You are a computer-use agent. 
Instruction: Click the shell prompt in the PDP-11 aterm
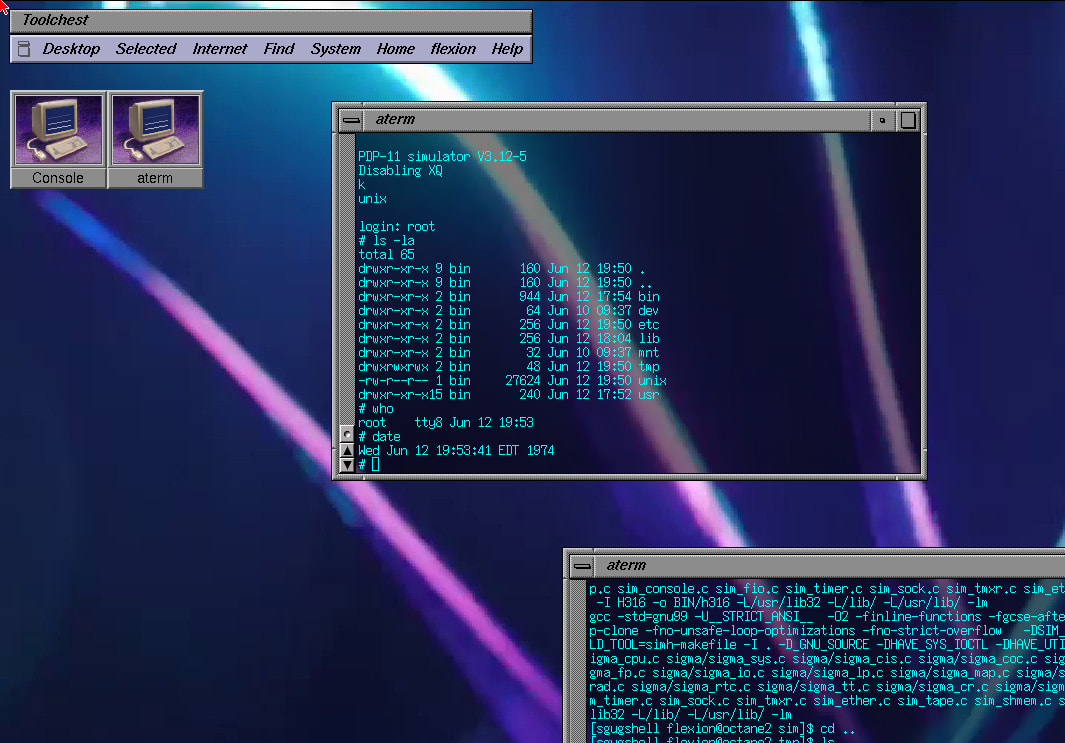[x=370, y=464]
